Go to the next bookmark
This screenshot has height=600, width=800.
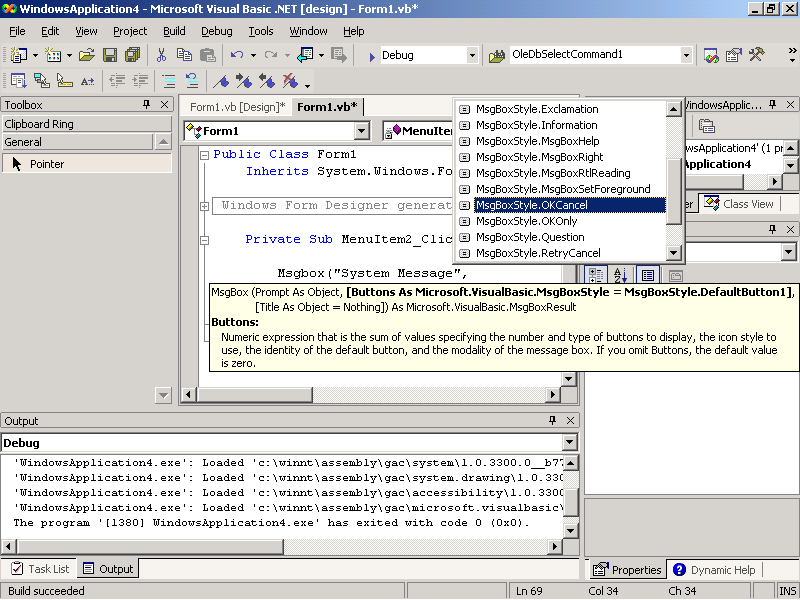pyautogui.click(x=244, y=81)
